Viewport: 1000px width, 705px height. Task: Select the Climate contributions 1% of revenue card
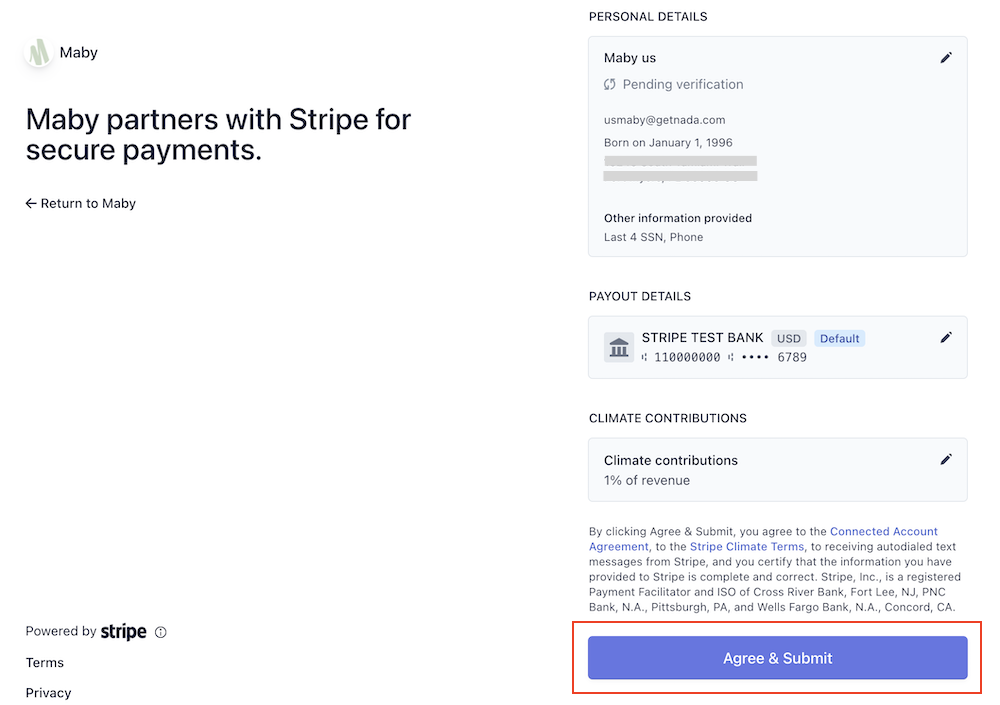[x=777, y=470]
